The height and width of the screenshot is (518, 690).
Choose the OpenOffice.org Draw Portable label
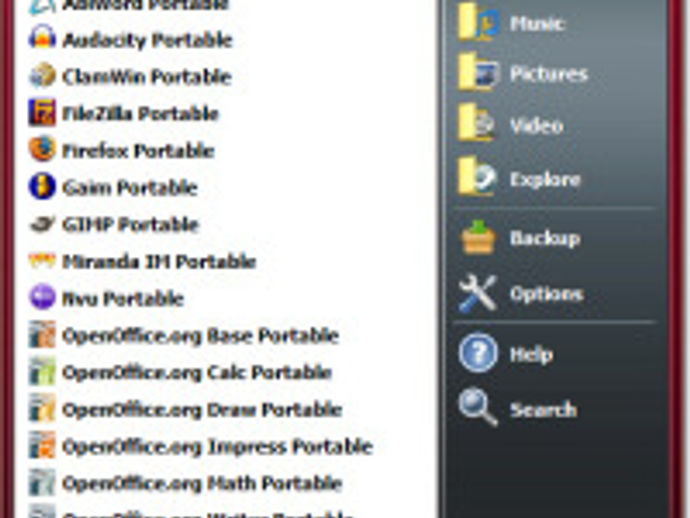coord(202,410)
